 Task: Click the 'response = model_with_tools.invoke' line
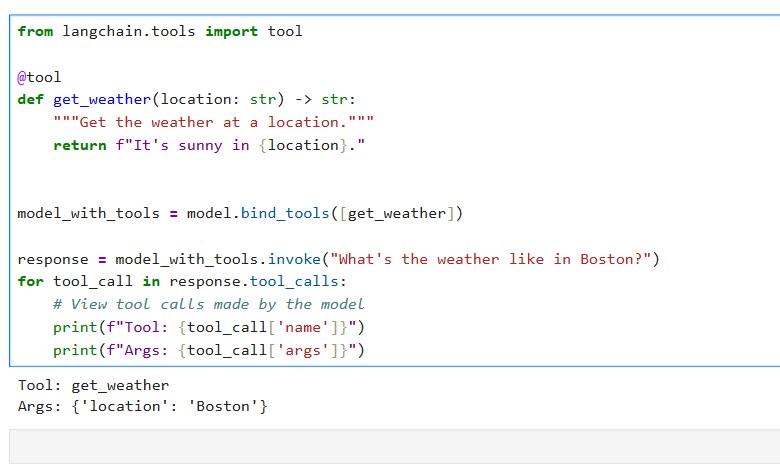[x=338, y=259]
